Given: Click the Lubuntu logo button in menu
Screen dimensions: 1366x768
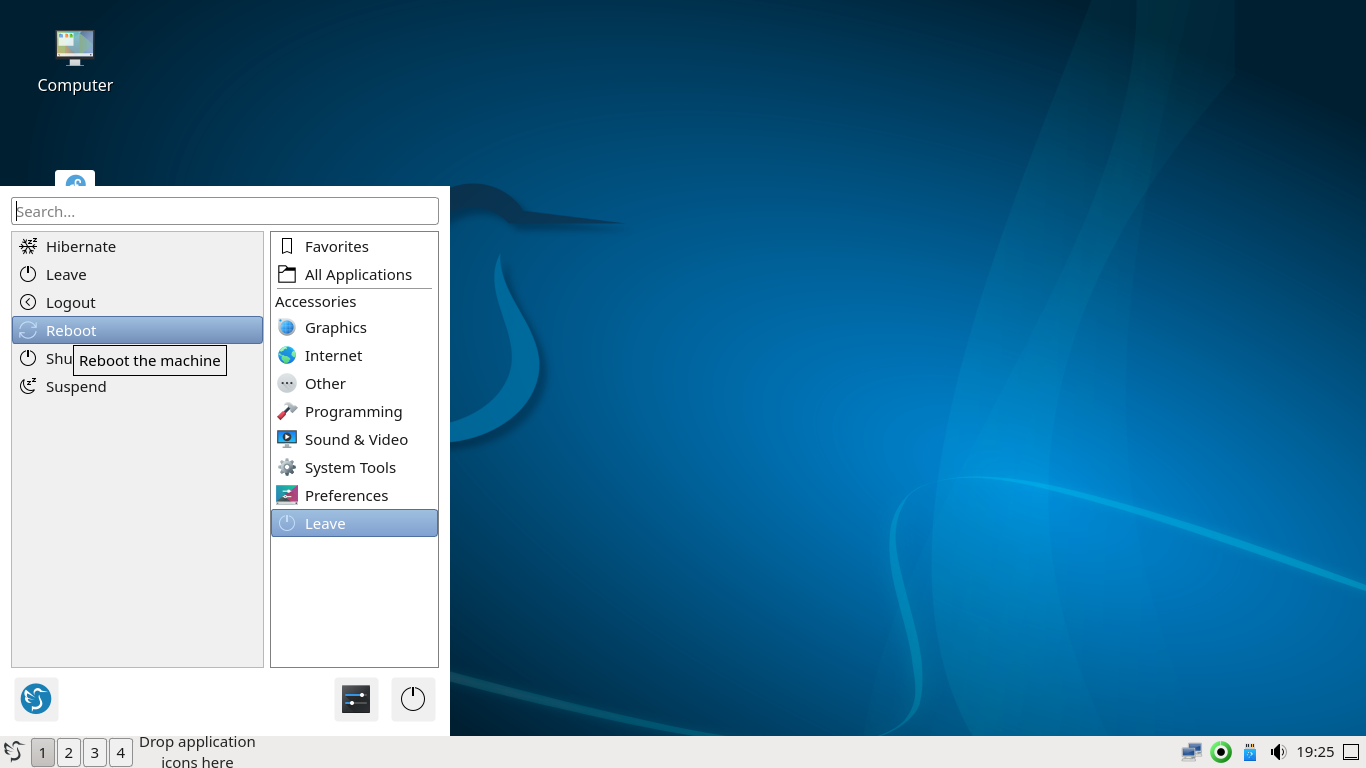Looking at the screenshot, I should 36,699.
